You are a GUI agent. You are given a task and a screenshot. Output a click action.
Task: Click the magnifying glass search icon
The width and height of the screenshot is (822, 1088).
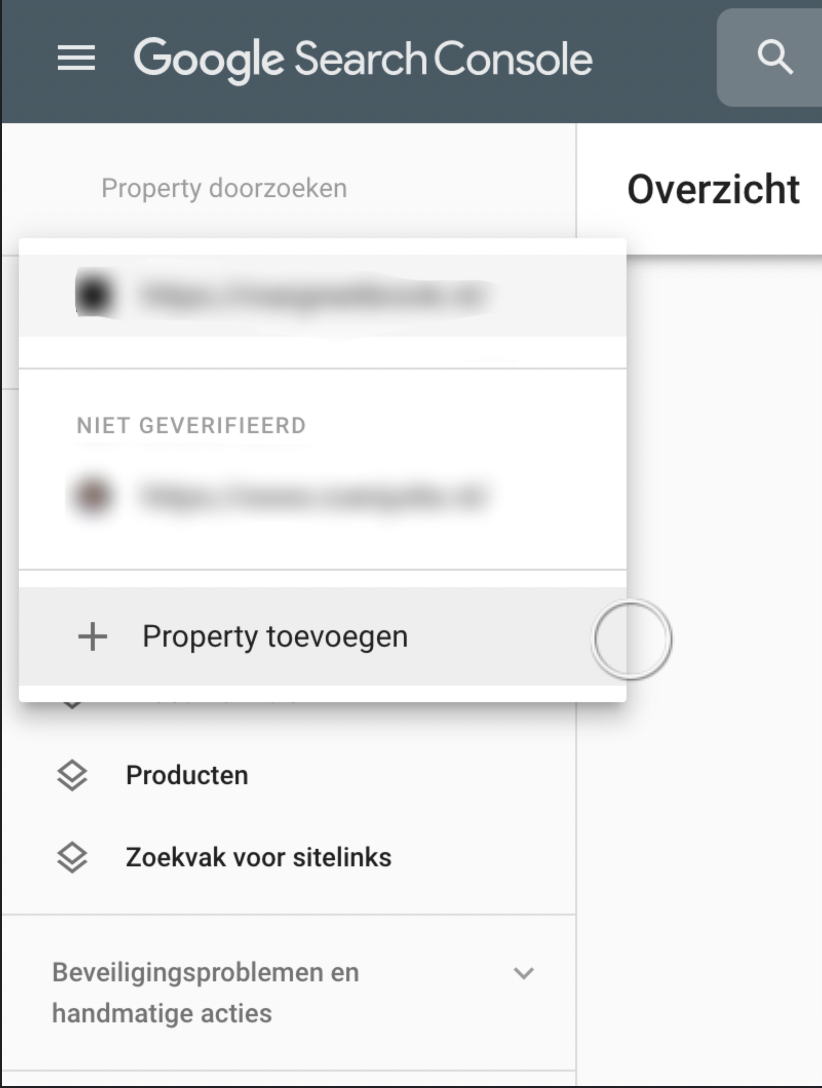click(775, 58)
